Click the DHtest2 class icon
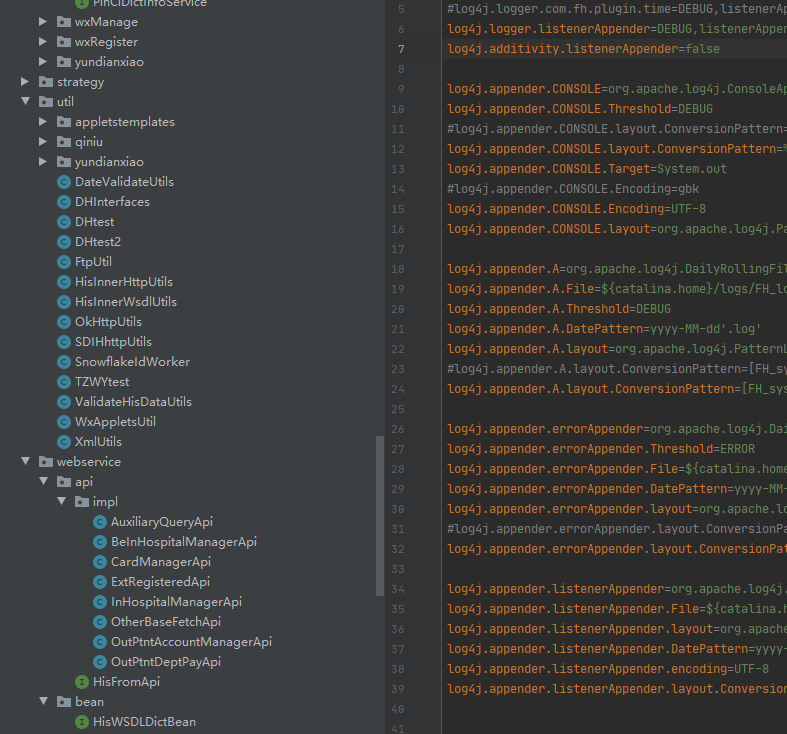The image size is (787, 734). pyautogui.click(x=64, y=242)
